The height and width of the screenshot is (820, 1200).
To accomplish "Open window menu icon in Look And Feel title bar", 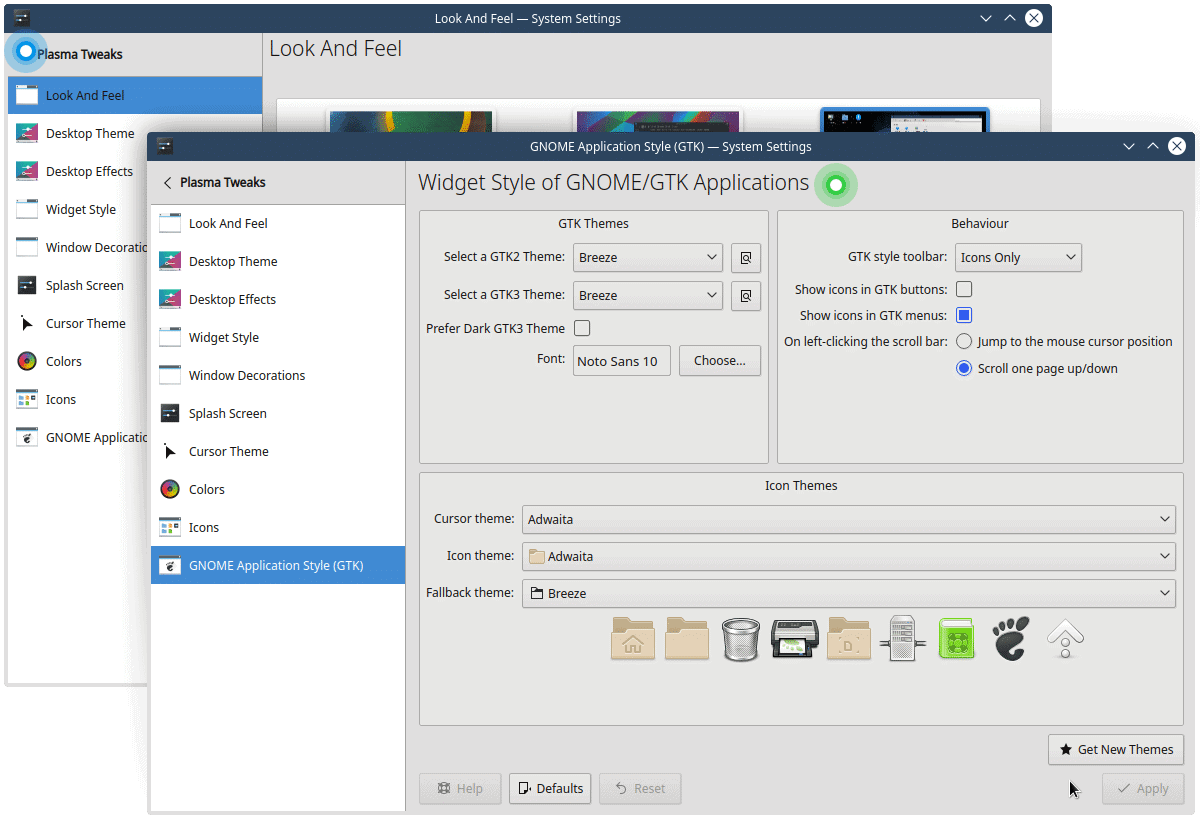I will 22,18.
